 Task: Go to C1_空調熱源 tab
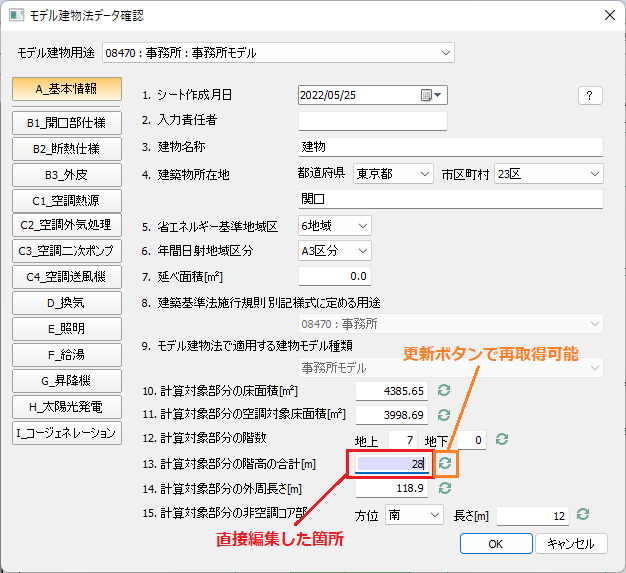tap(66, 200)
